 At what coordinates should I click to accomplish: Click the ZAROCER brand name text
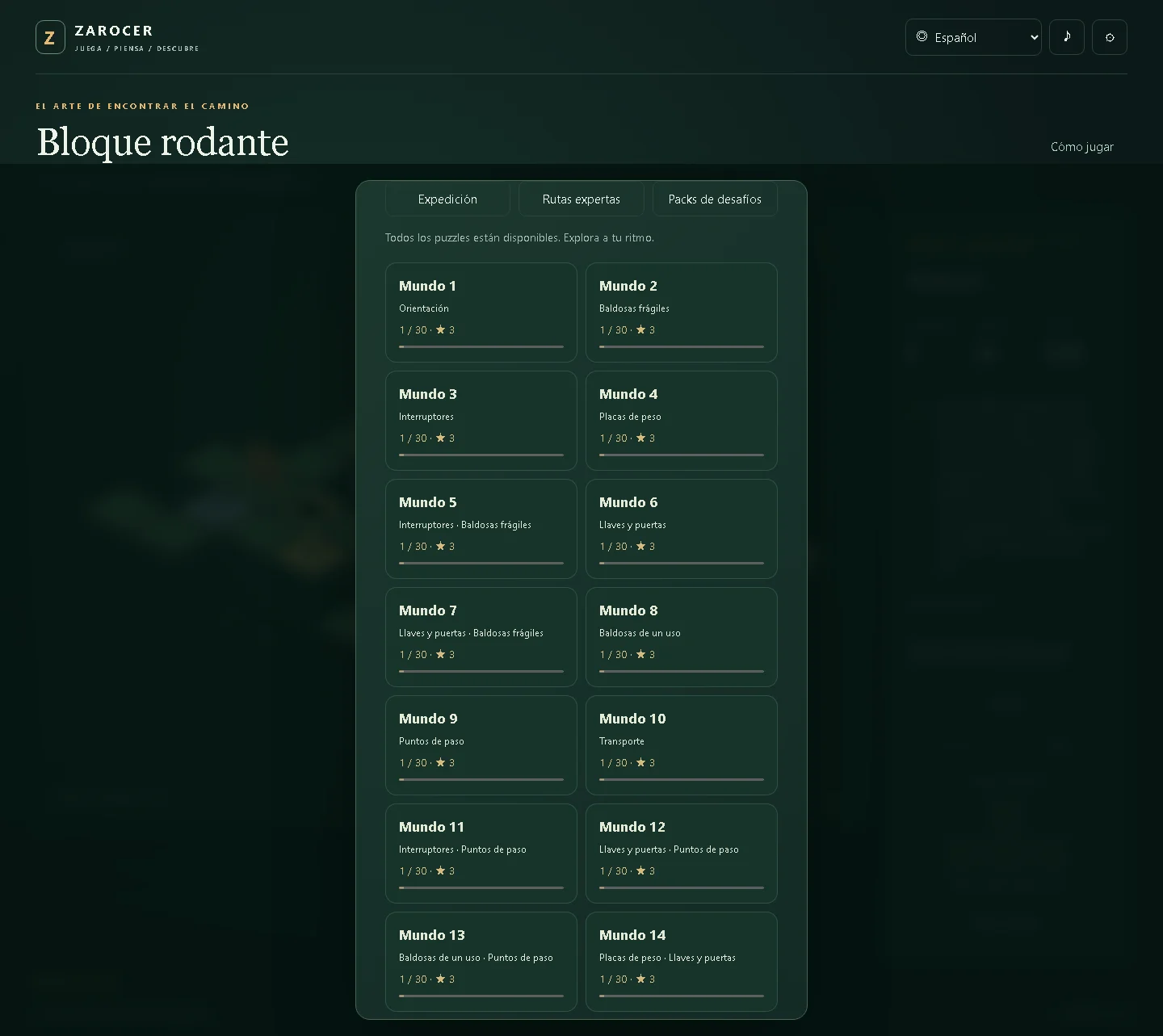click(114, 31)
